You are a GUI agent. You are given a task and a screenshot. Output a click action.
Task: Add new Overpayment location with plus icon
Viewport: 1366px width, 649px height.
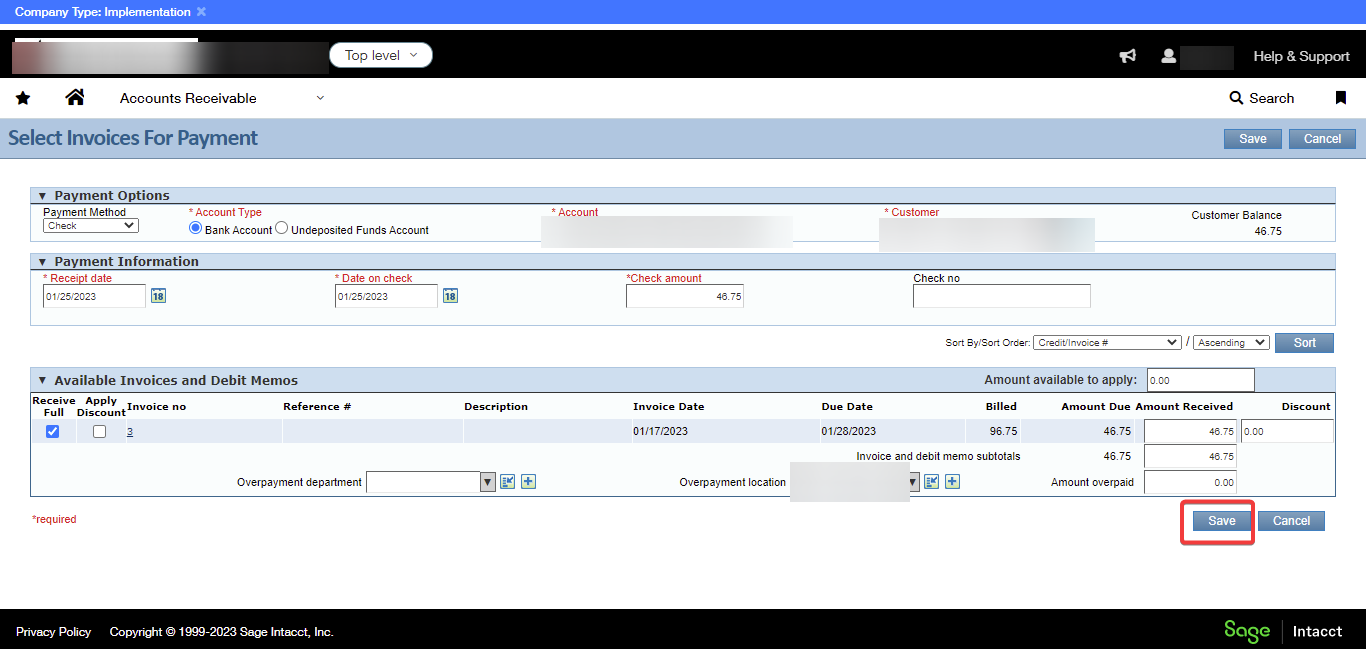click(953, 482)
